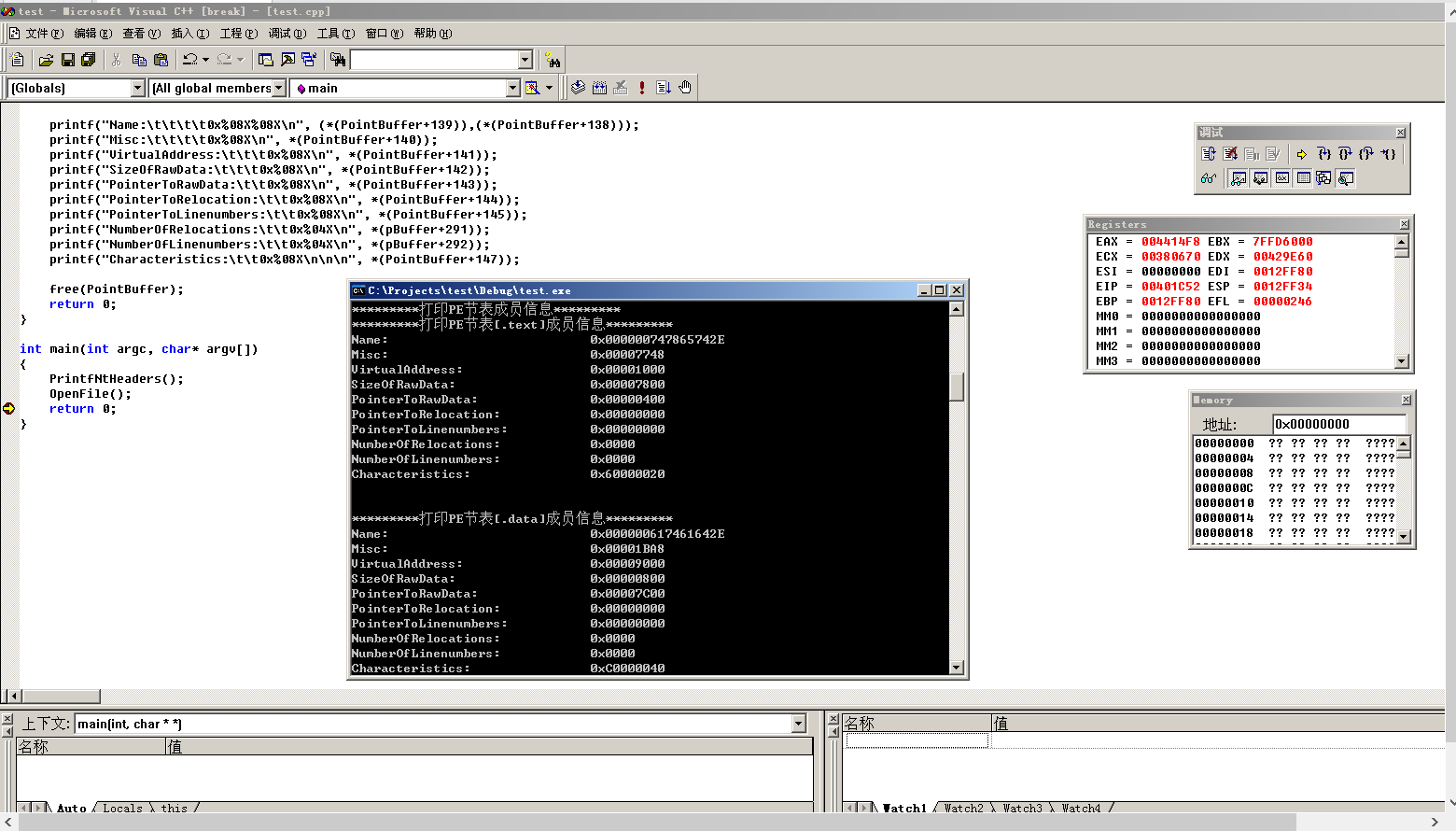Click the Memory window address input field
Image resolution: width=1456 pixels, height=831 pixels.
[1338, 424]
